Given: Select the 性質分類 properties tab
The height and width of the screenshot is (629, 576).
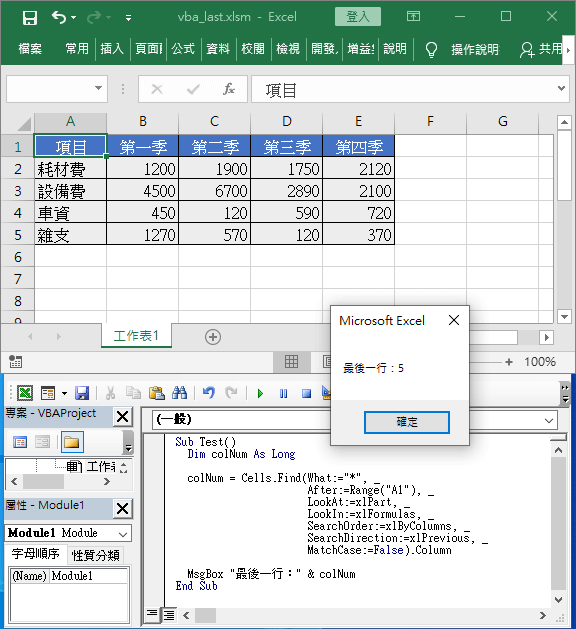Looking at the screenshot, I should (95, 555).
